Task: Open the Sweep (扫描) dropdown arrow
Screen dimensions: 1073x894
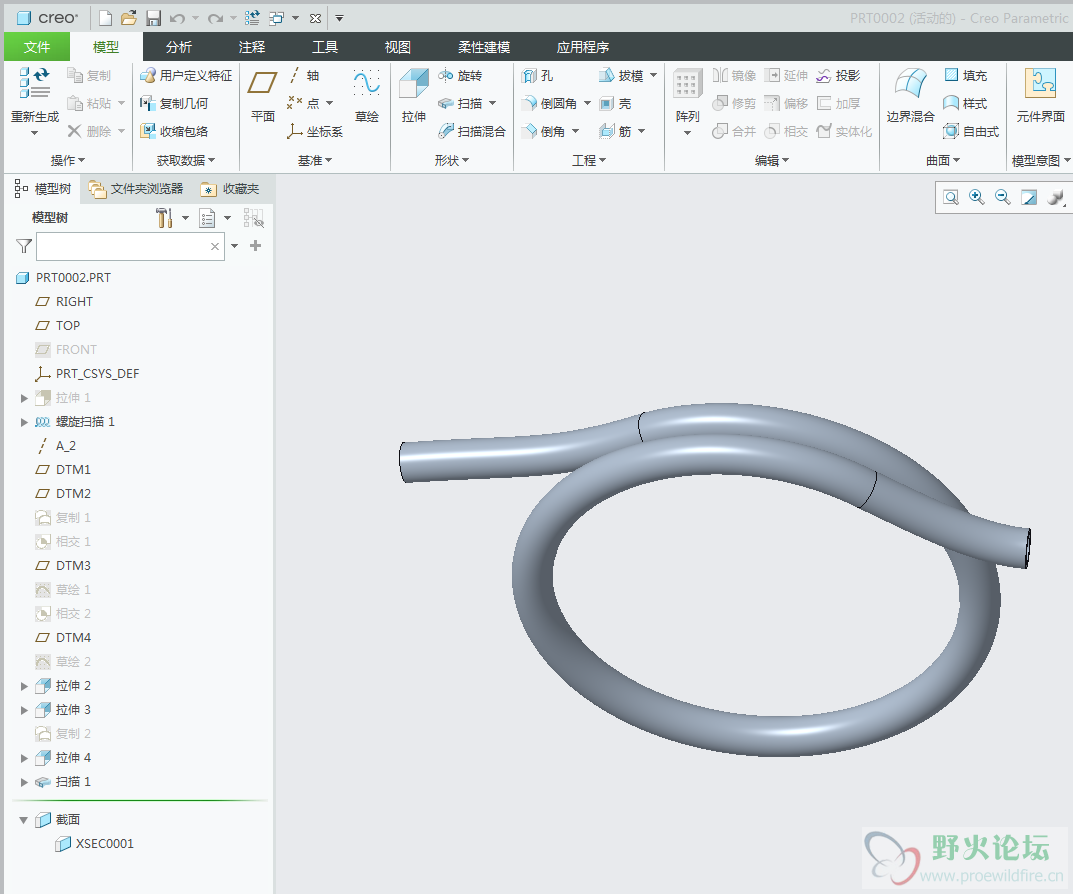Action: coord(493,103)
